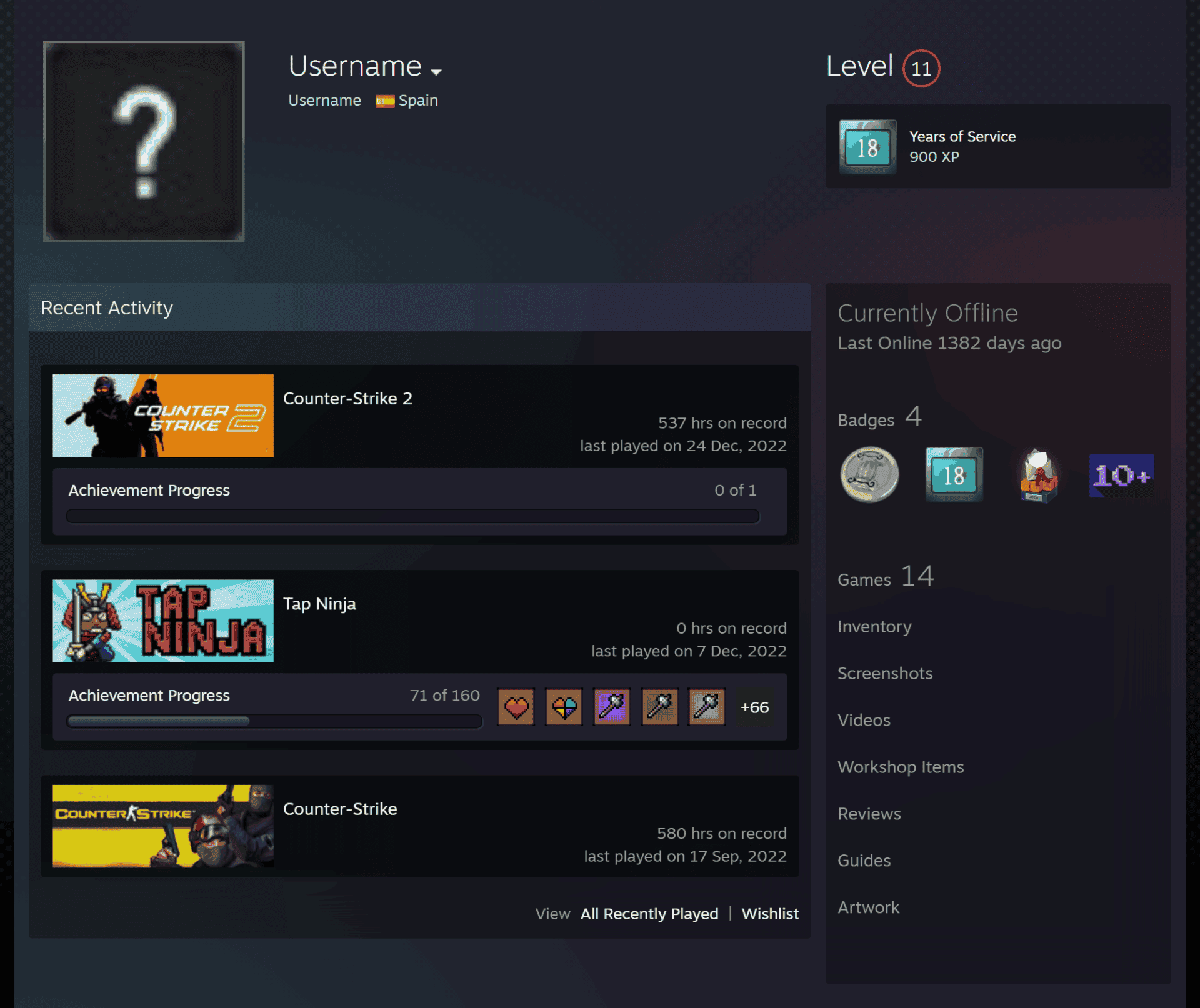Viewport: 1200px width, 1008px height.
Task: Open the red heart achievement icon
Action: click(x=516, y=707)
